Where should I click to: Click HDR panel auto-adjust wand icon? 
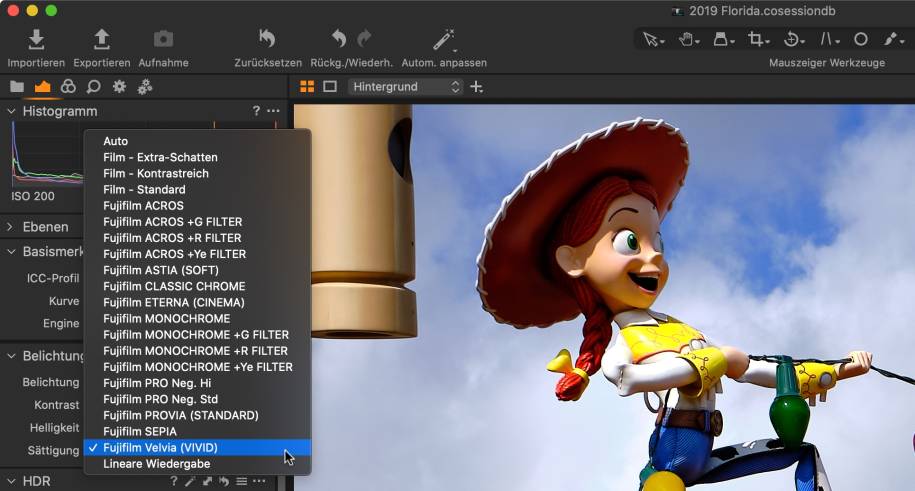[x=190, y=481]
